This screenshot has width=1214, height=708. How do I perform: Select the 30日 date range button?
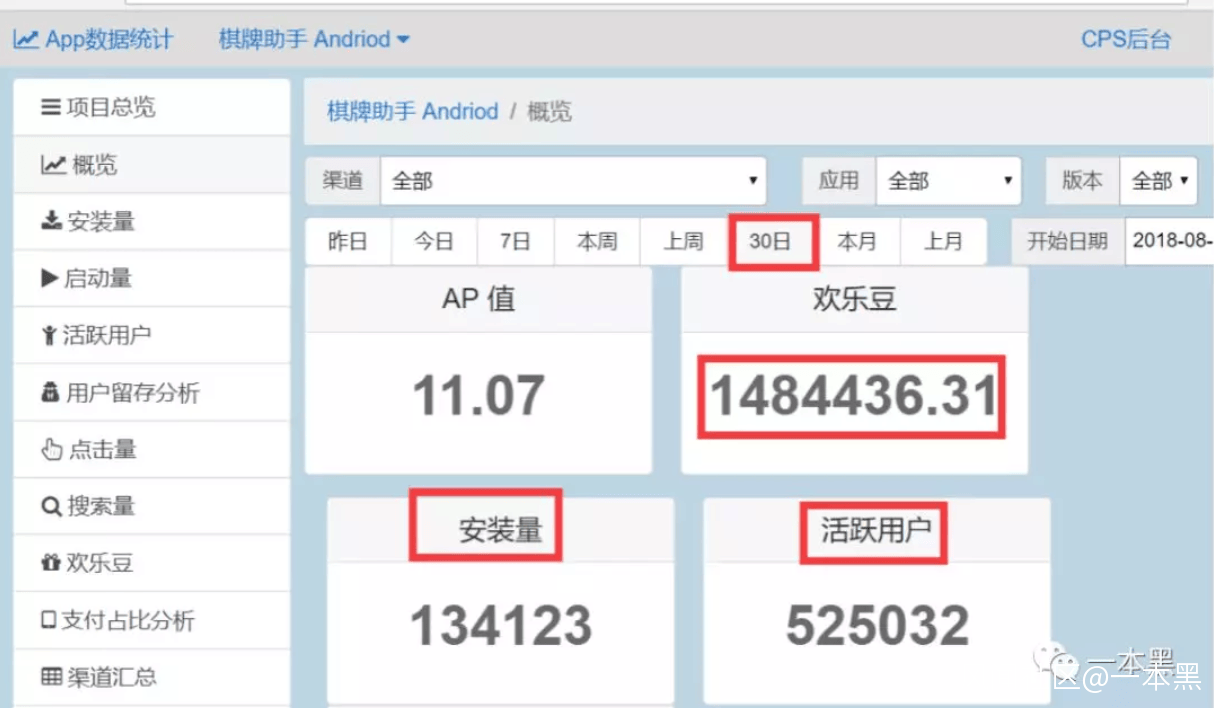tap(771, 242)
